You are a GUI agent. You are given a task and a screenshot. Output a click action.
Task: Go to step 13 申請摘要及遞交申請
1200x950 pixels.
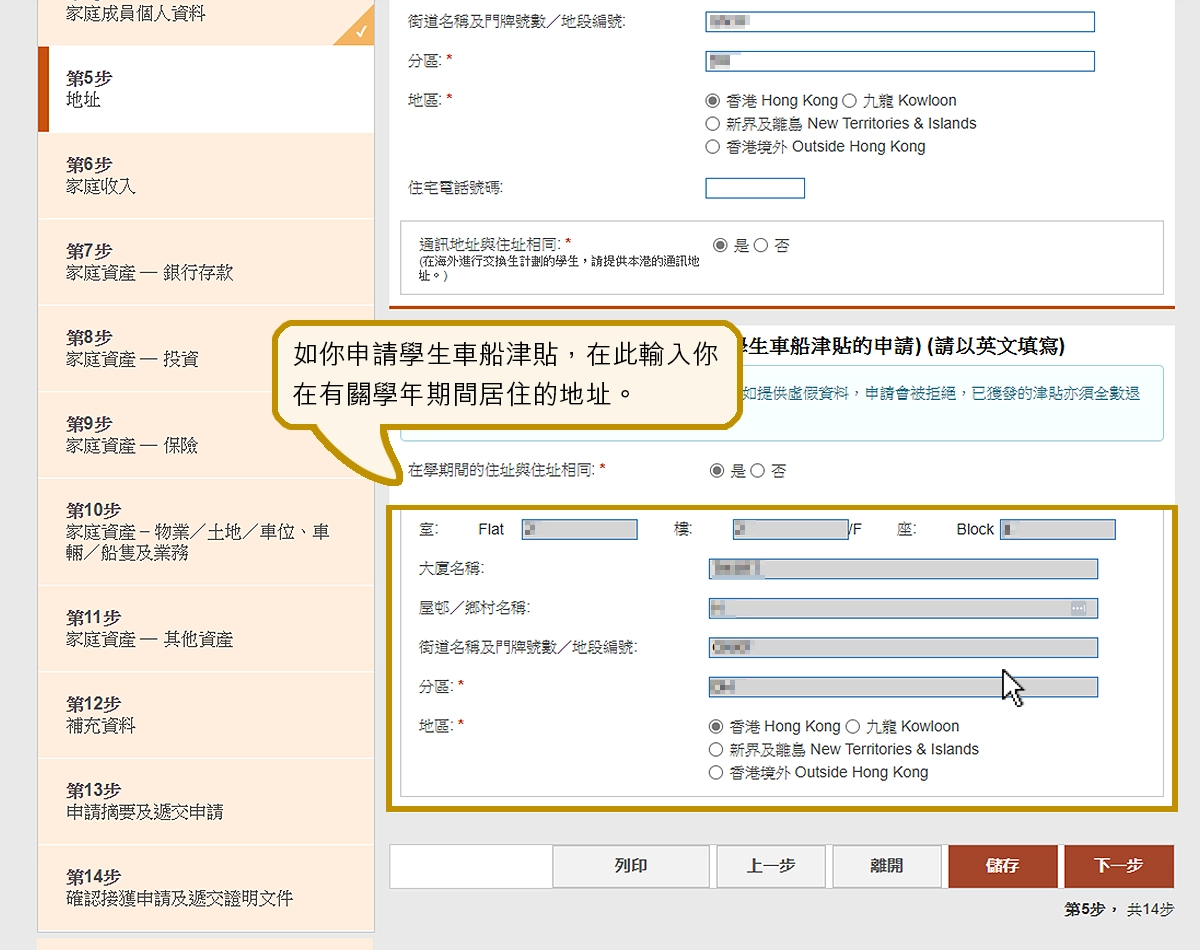[x=205, y=801]
